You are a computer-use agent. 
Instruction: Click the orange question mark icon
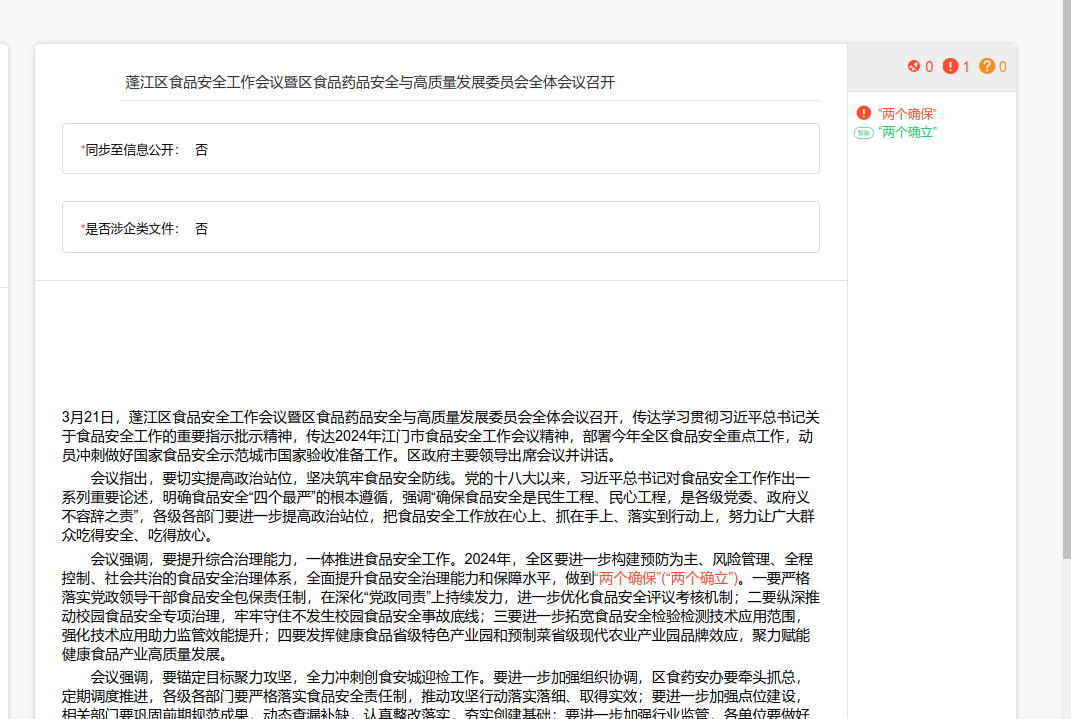coord(987,67)
